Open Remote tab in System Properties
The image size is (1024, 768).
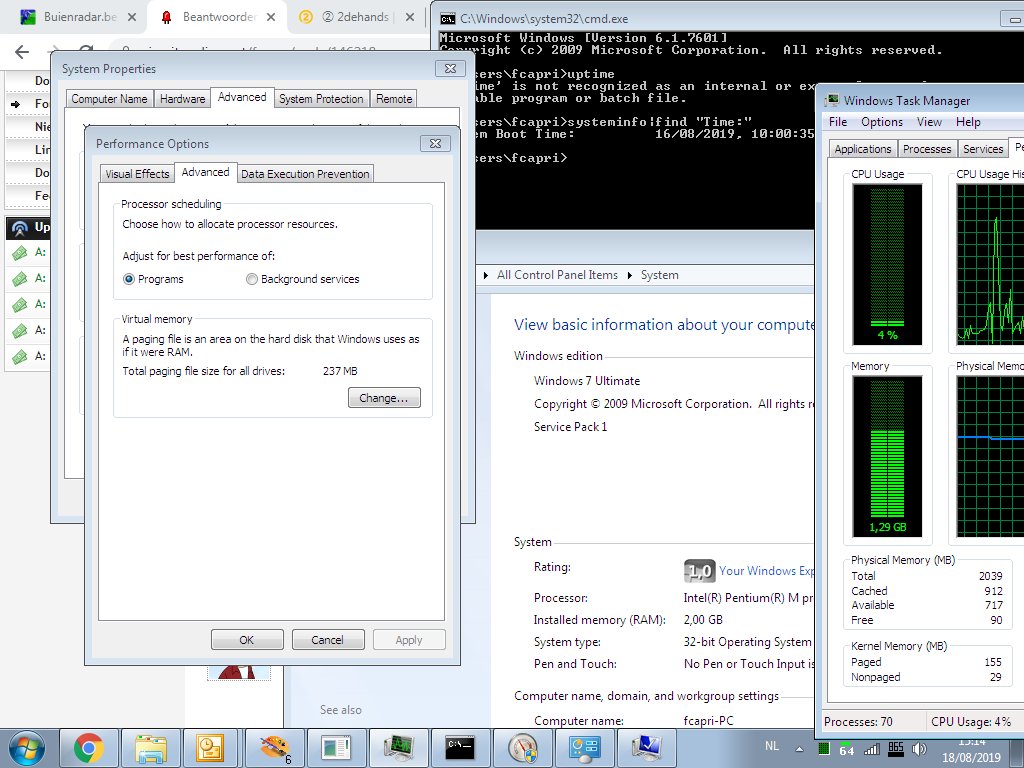pos(394,99)
